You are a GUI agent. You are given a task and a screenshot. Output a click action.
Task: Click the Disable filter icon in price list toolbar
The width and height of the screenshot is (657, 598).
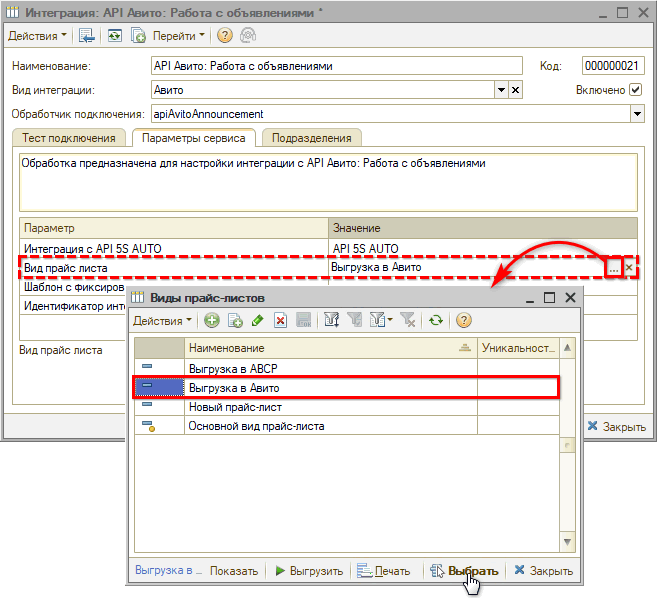tap(408, 321)
